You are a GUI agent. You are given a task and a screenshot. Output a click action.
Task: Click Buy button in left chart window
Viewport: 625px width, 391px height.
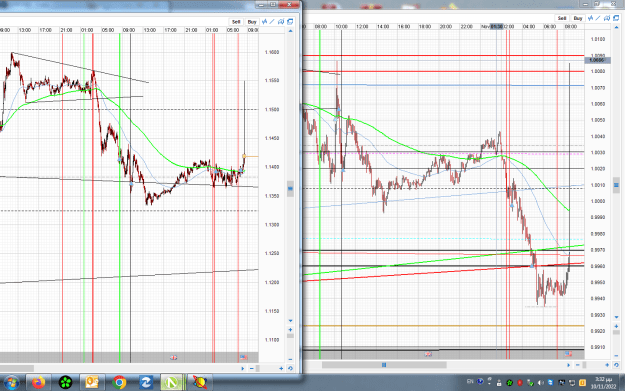pos(252,22)
